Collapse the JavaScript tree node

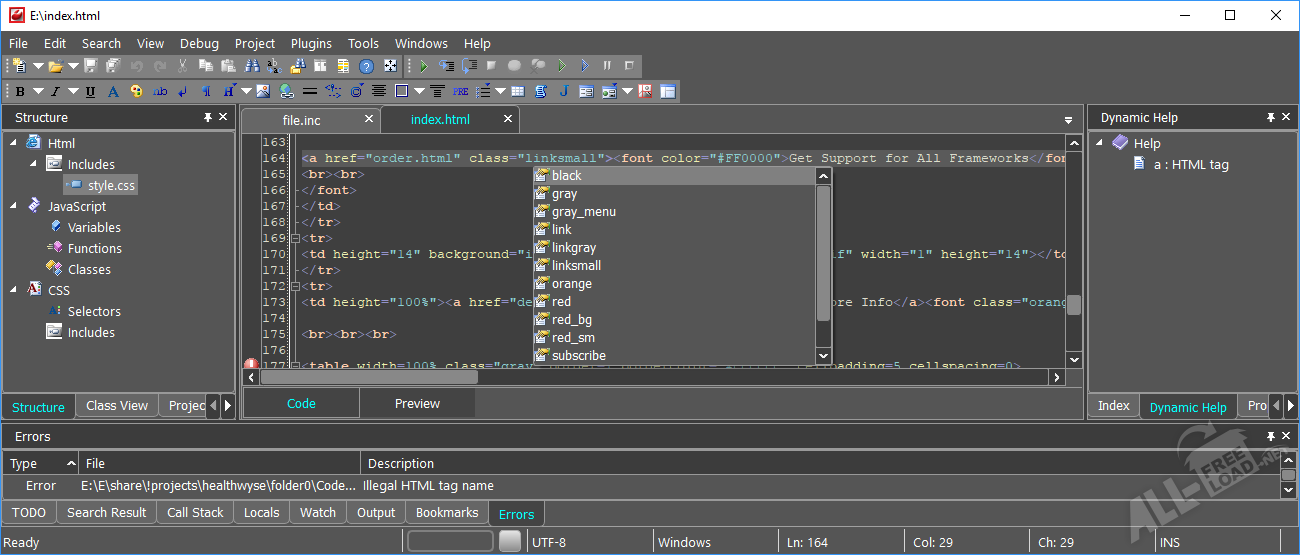click(x=14, y=206)
